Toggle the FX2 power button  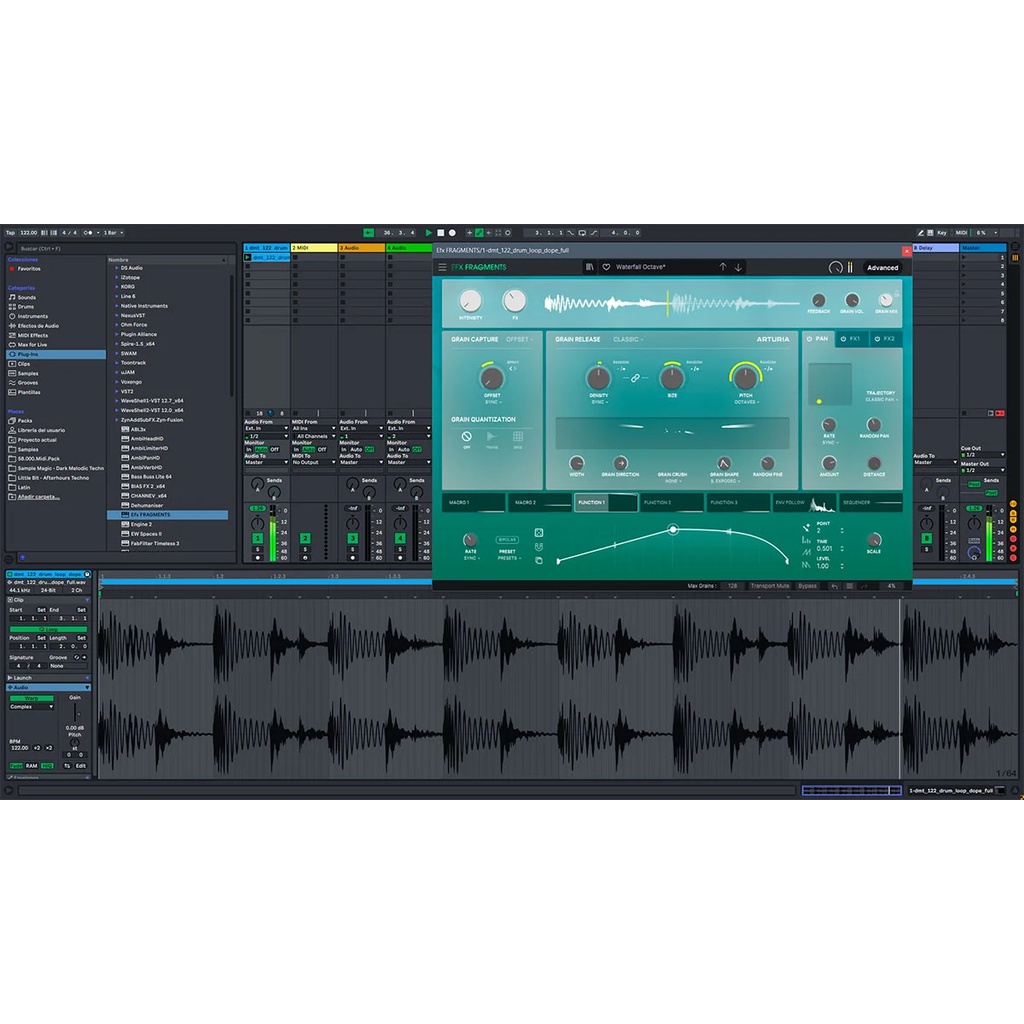(x=877, y=339)
